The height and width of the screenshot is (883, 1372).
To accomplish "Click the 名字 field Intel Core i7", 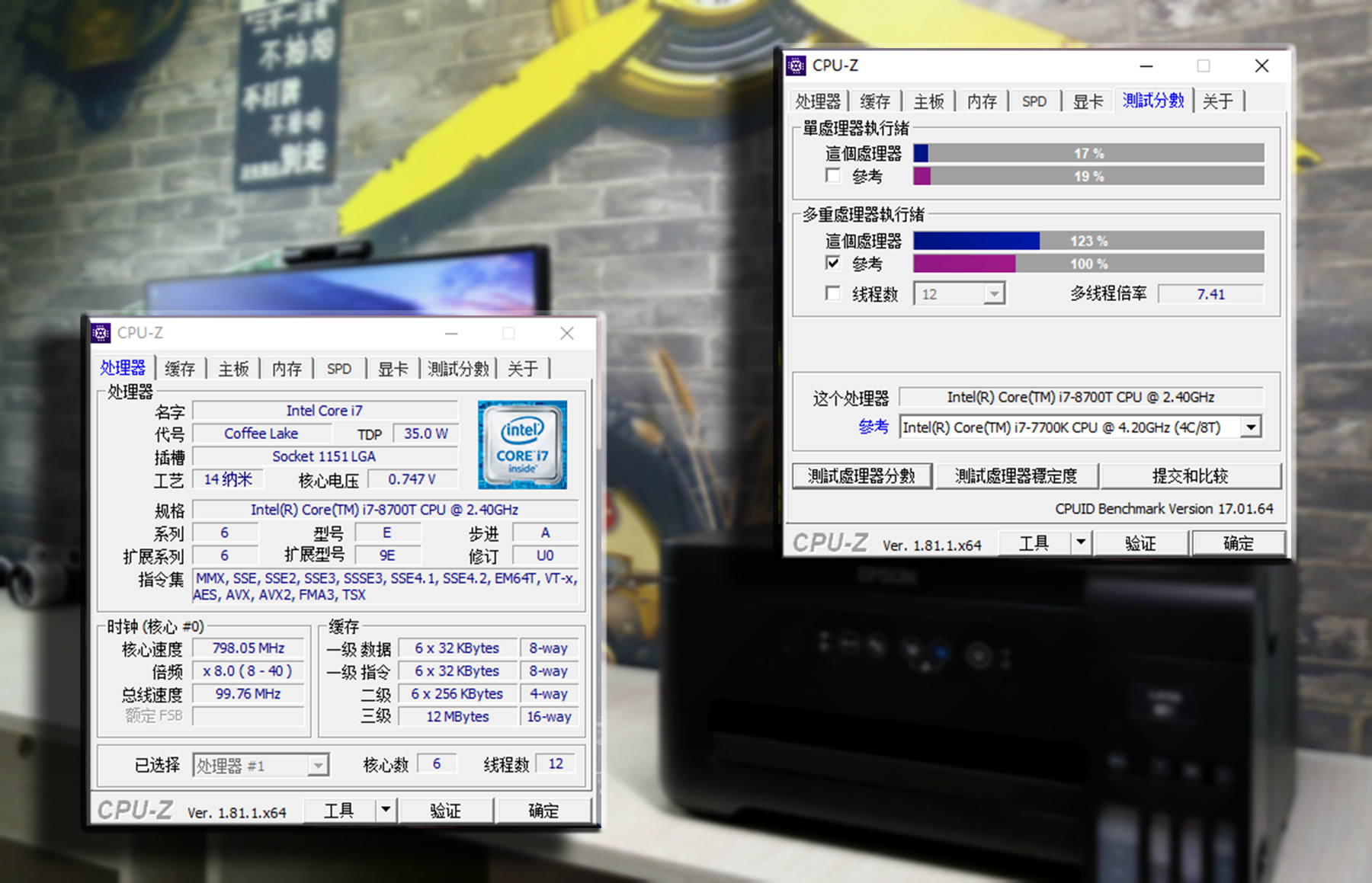I will point(325,411).
